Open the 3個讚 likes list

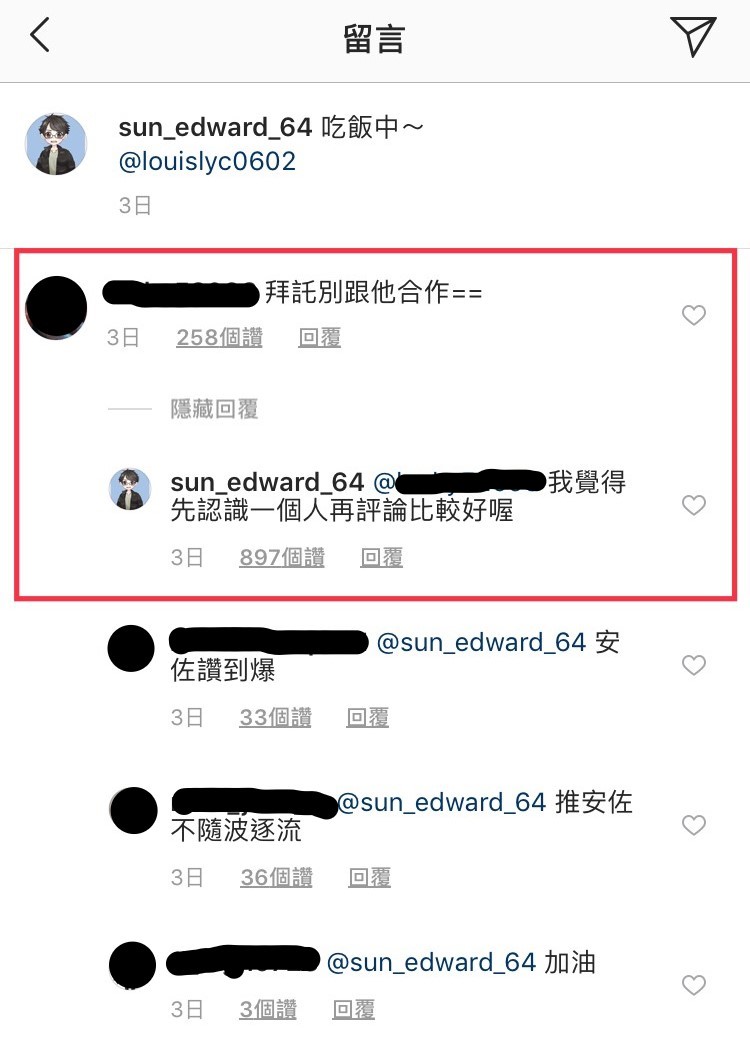coord(268,1010)
